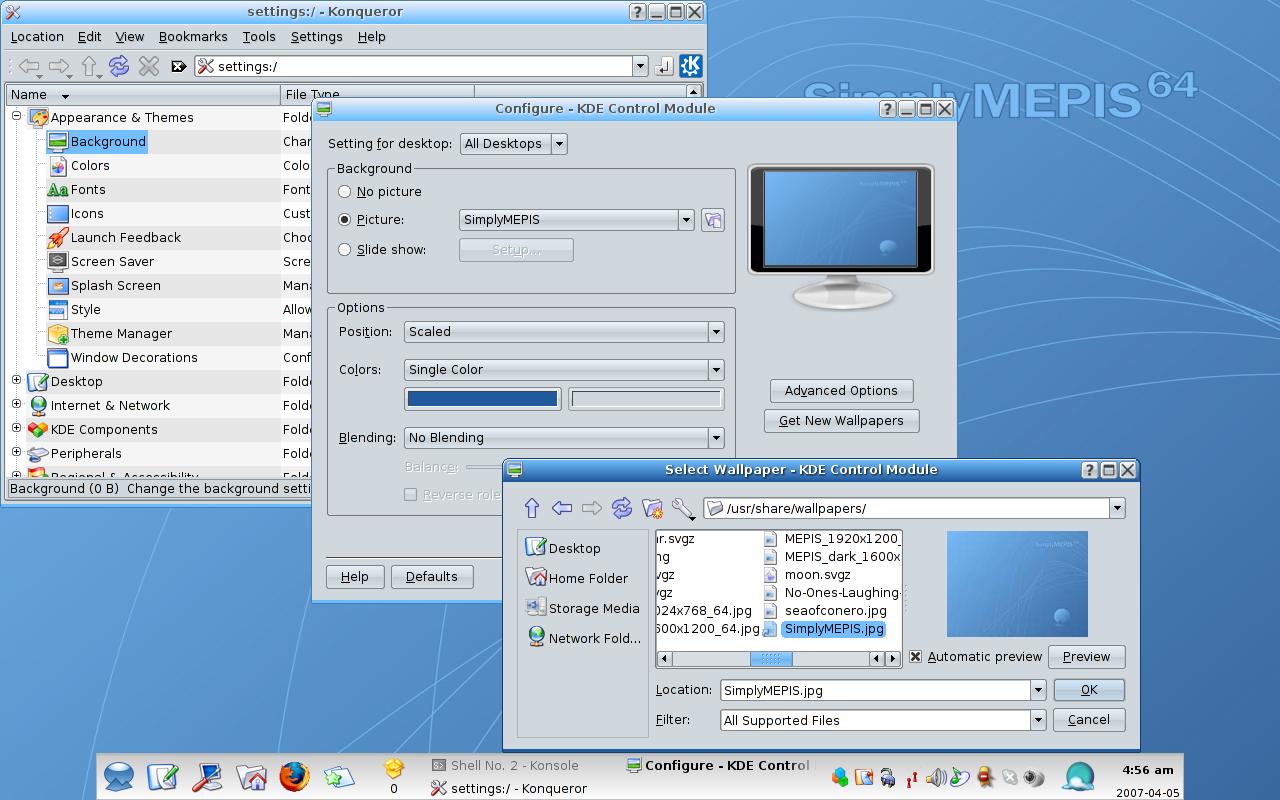Click home folder icon in taskbar

[x=251, y=777]
